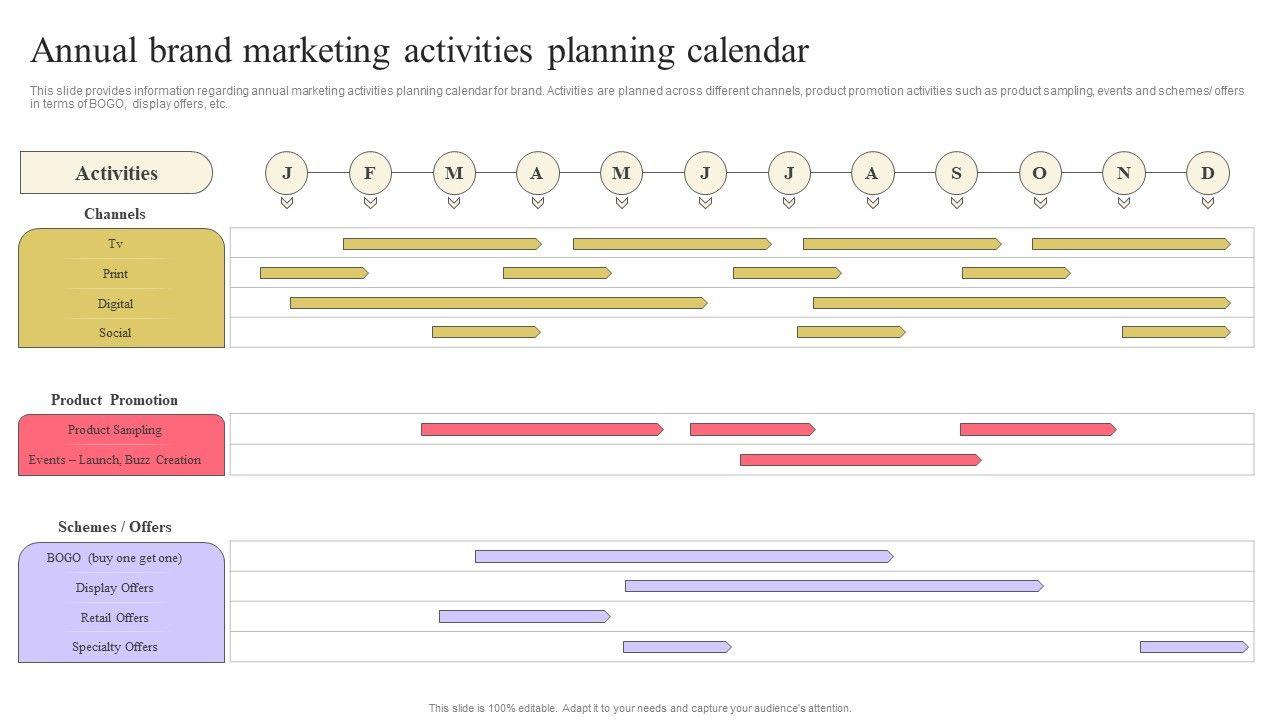Select the Display Offers label

click(x=115, y=588)
